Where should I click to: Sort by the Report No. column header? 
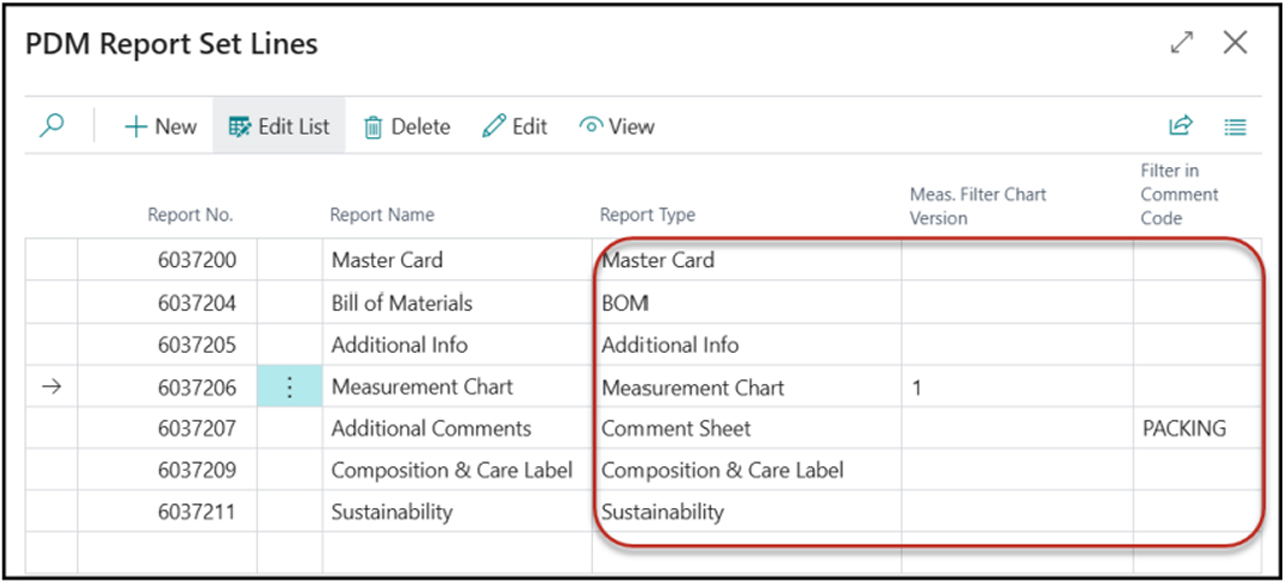coord(190,215)
